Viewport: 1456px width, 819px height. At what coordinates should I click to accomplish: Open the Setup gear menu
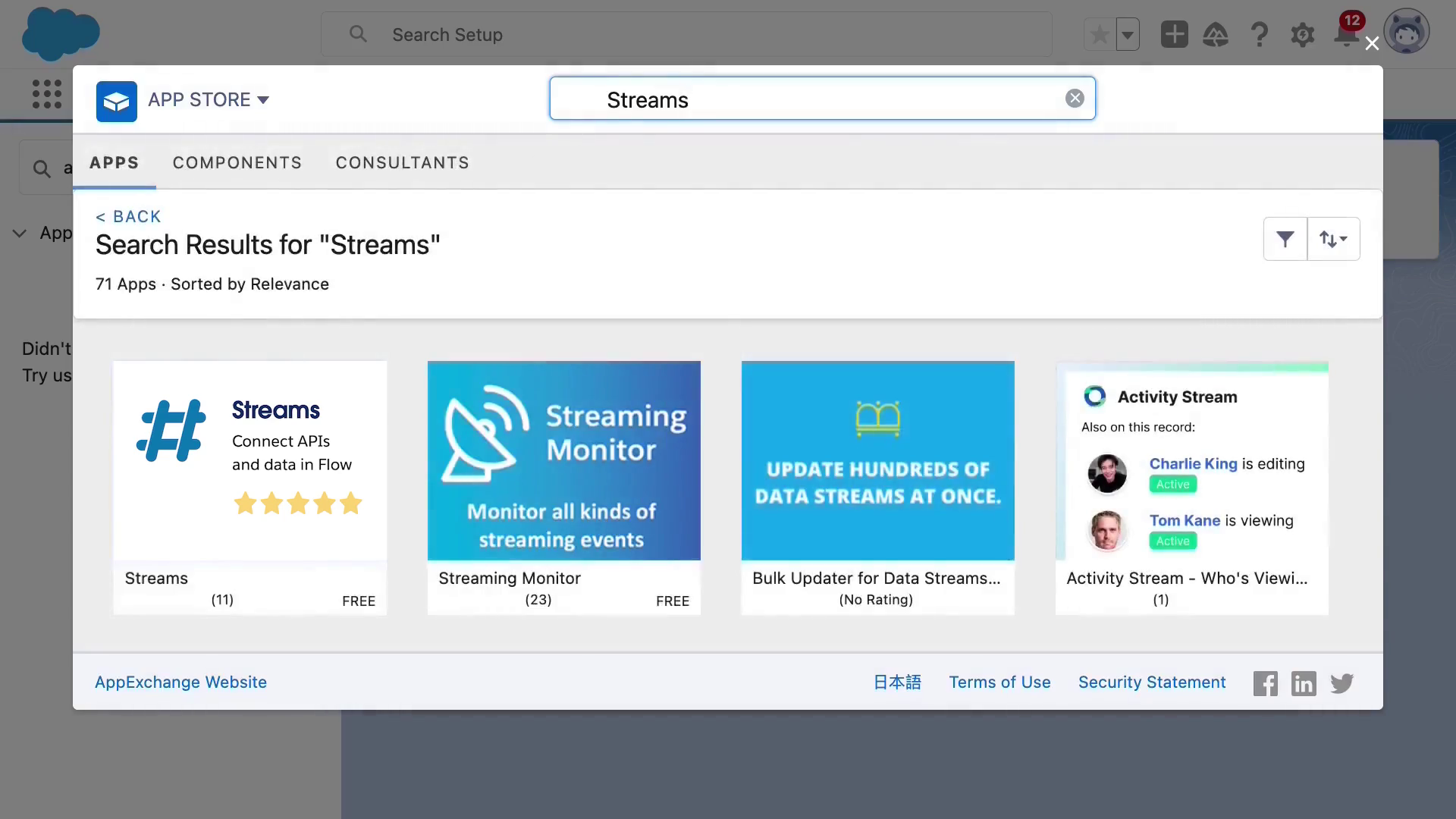tap(1302, 34)
